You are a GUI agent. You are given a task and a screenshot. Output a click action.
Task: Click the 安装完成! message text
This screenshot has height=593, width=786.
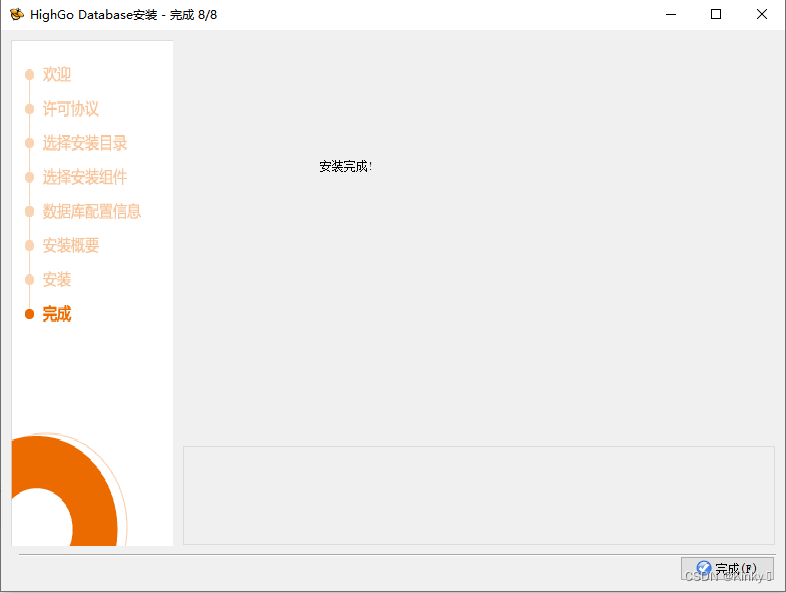point(346,166)
